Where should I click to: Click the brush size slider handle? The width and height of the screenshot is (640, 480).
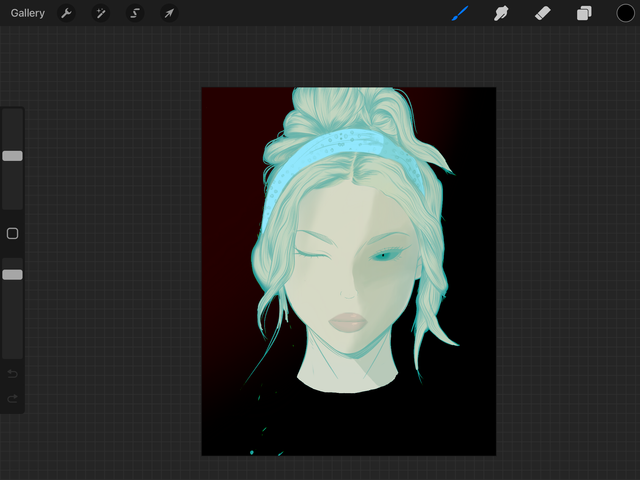[12, 156]
